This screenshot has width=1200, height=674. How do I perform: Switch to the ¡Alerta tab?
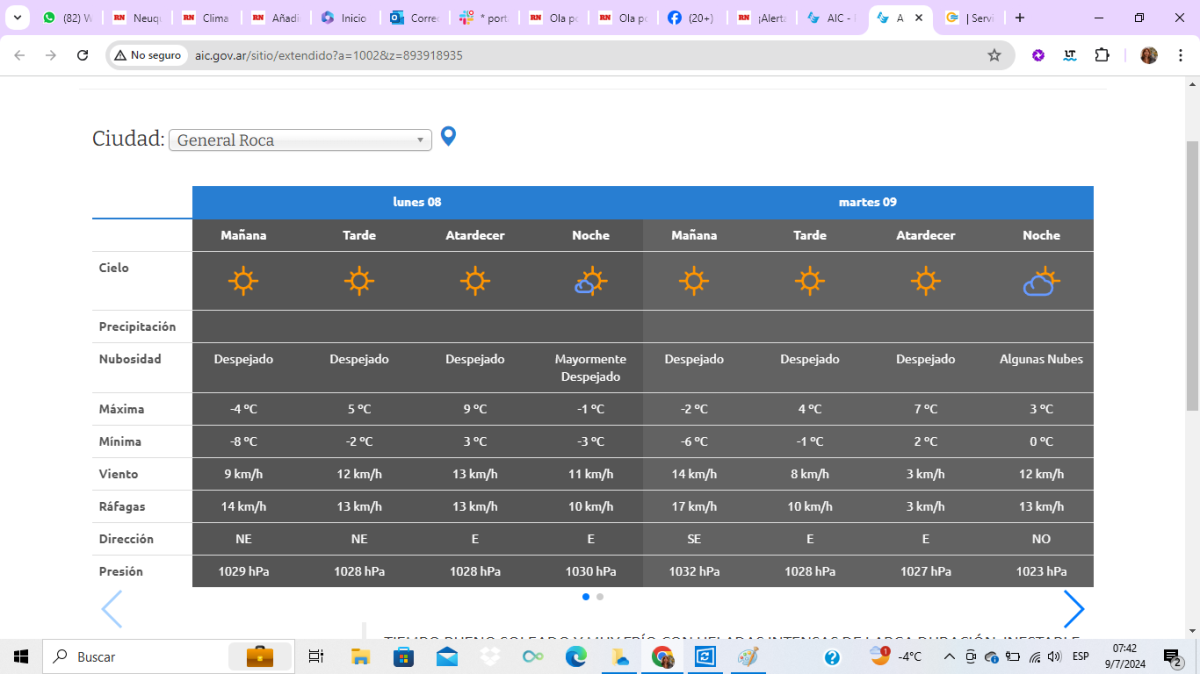tap(762, 17)
